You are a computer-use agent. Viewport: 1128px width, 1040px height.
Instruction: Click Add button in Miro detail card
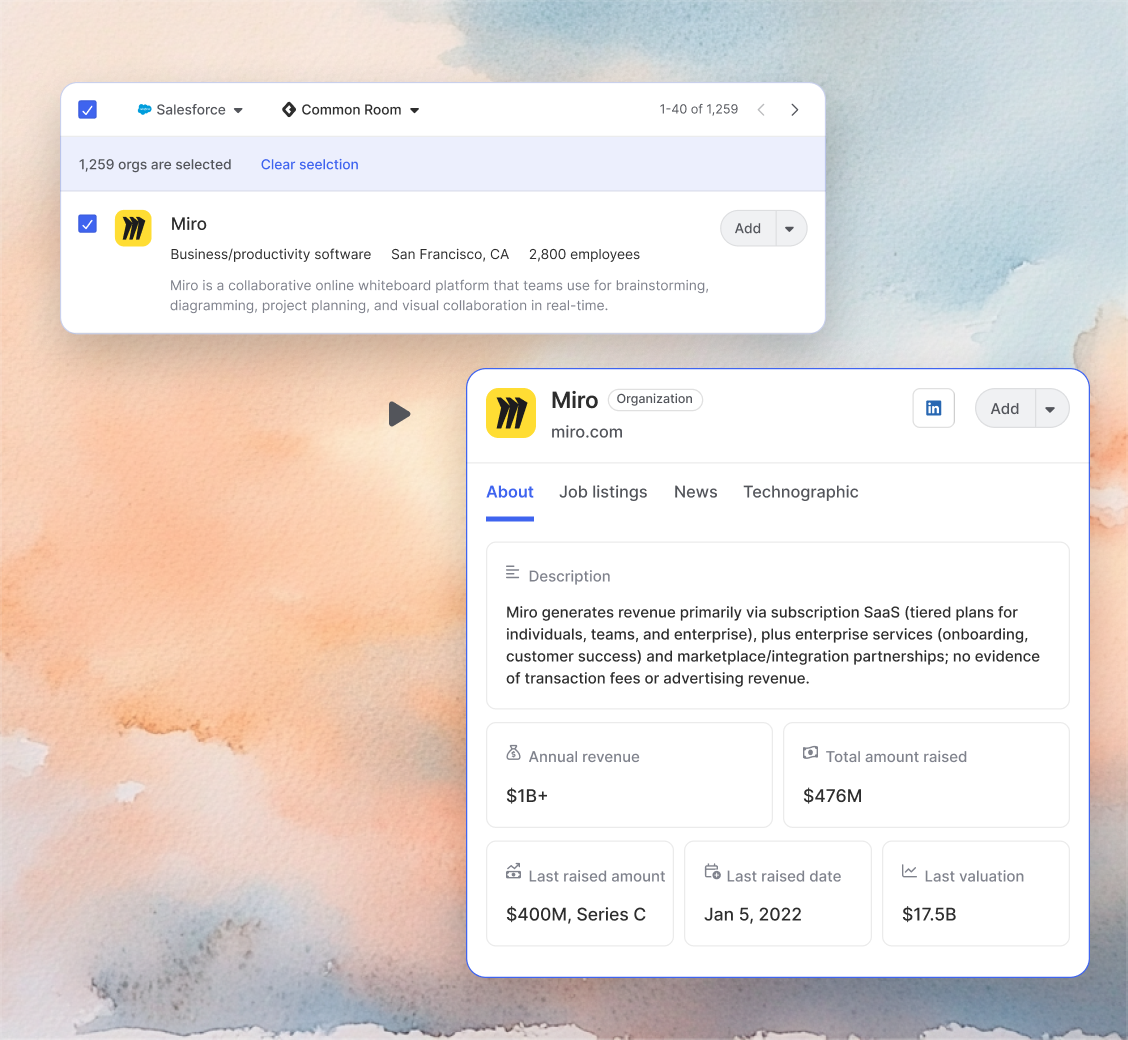pyautogui.click(x=1004, y=409)
